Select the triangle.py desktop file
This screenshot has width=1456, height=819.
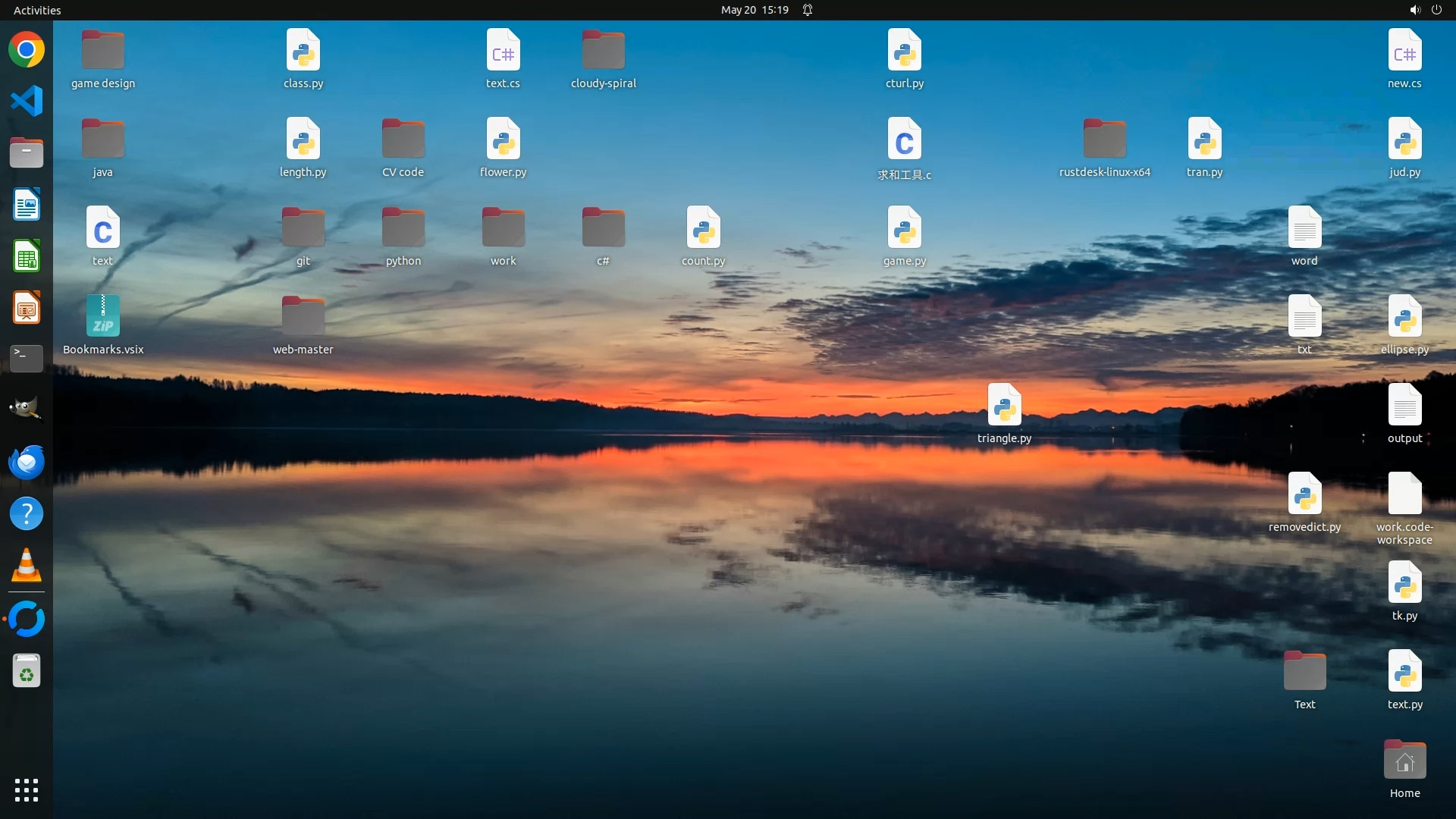pyautogui.click(x=1004, y=406)
